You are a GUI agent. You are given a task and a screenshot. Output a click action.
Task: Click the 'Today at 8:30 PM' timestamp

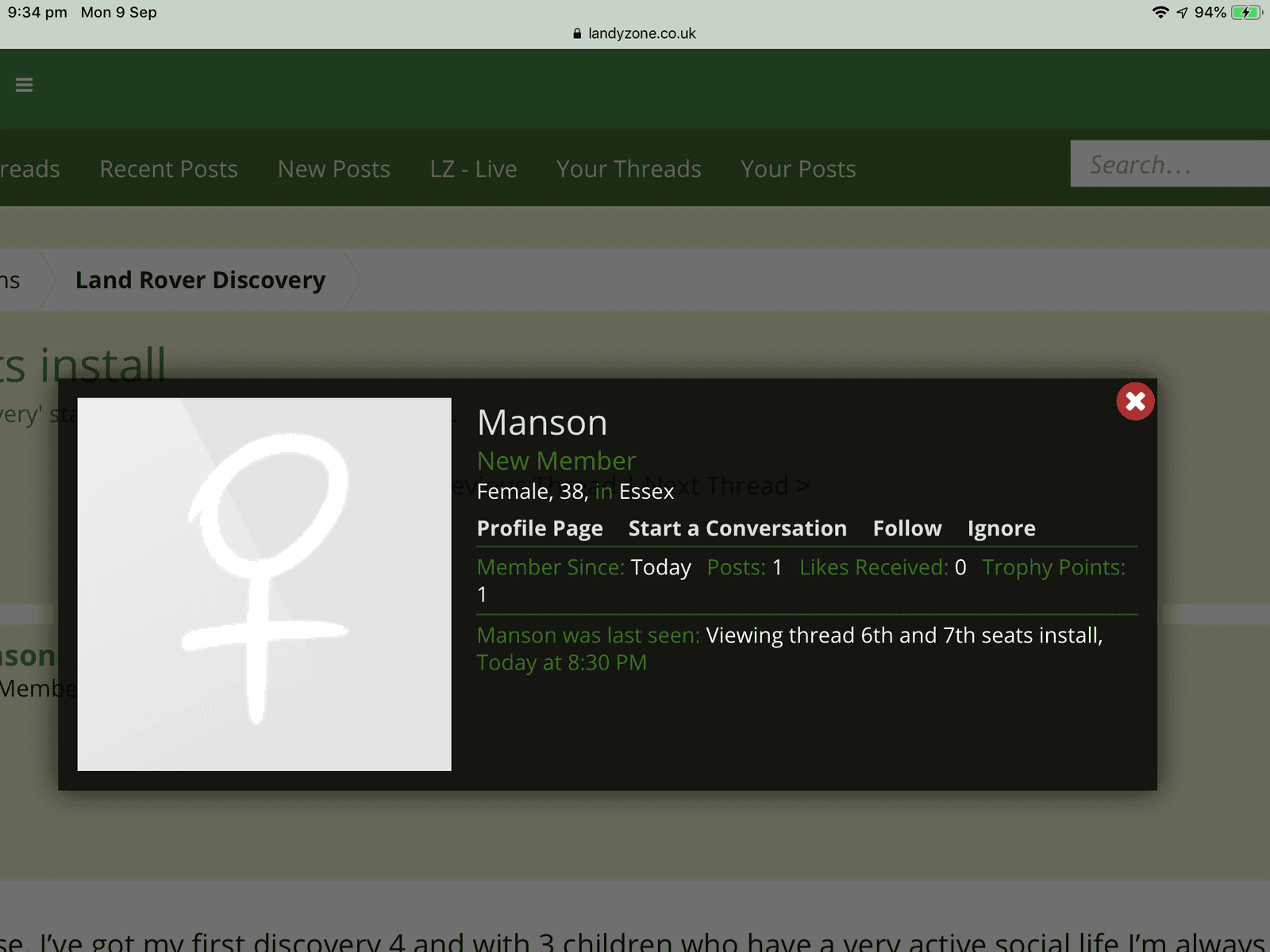pos(562,662)
